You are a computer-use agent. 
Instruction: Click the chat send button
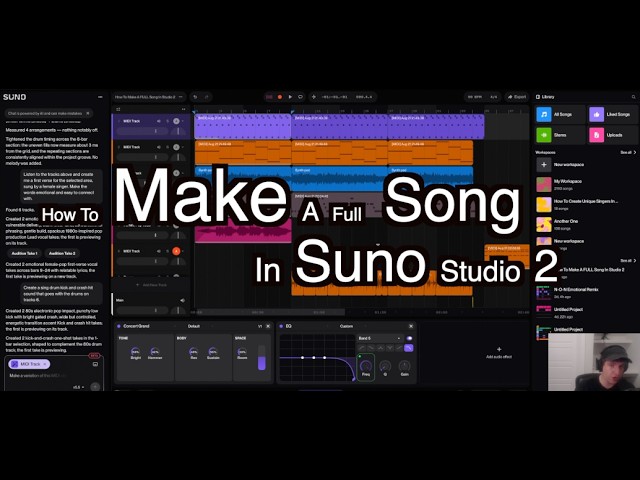click(x=95, y=387)
